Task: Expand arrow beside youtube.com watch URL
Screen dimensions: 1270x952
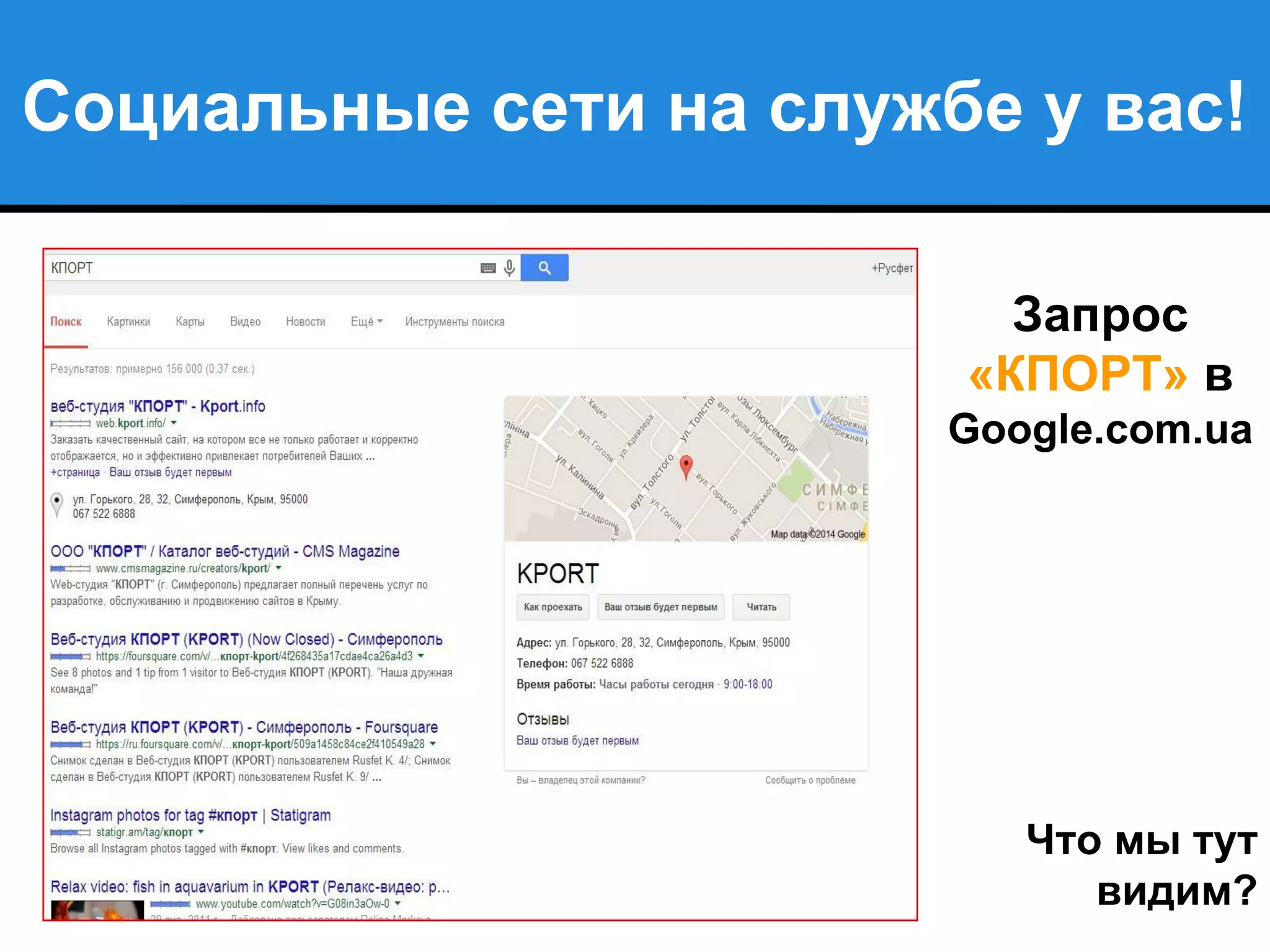Action: click(x=397, y=904)
